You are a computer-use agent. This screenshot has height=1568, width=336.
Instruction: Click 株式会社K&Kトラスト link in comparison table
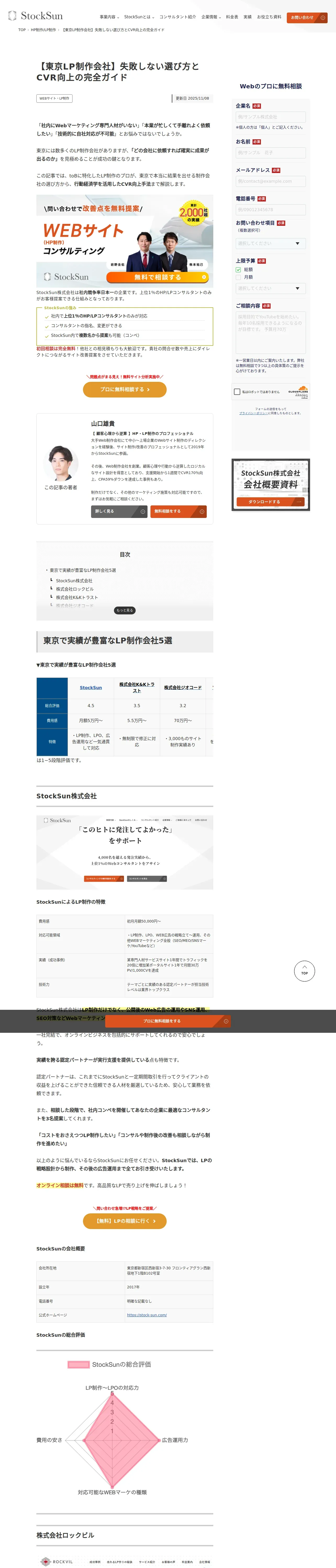coord(137,688)
